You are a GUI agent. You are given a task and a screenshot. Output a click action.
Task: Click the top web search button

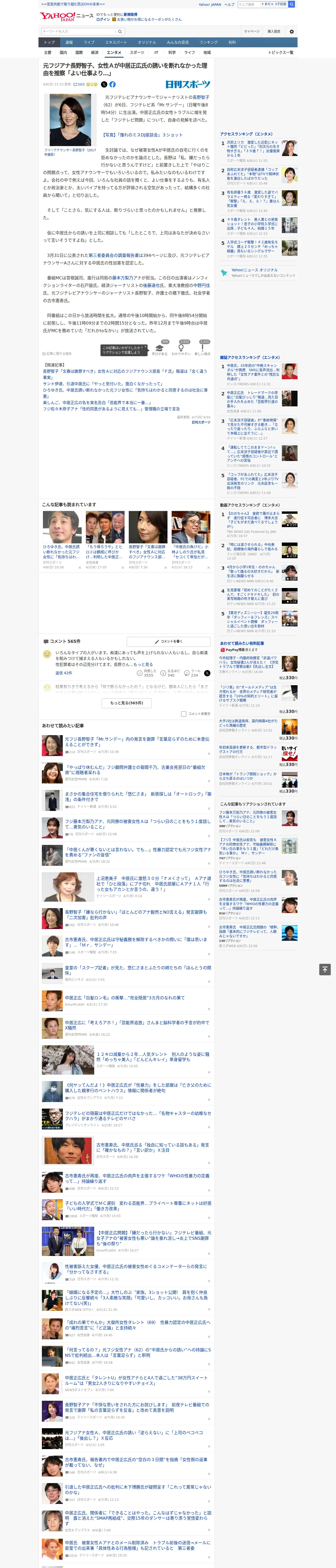292,4
